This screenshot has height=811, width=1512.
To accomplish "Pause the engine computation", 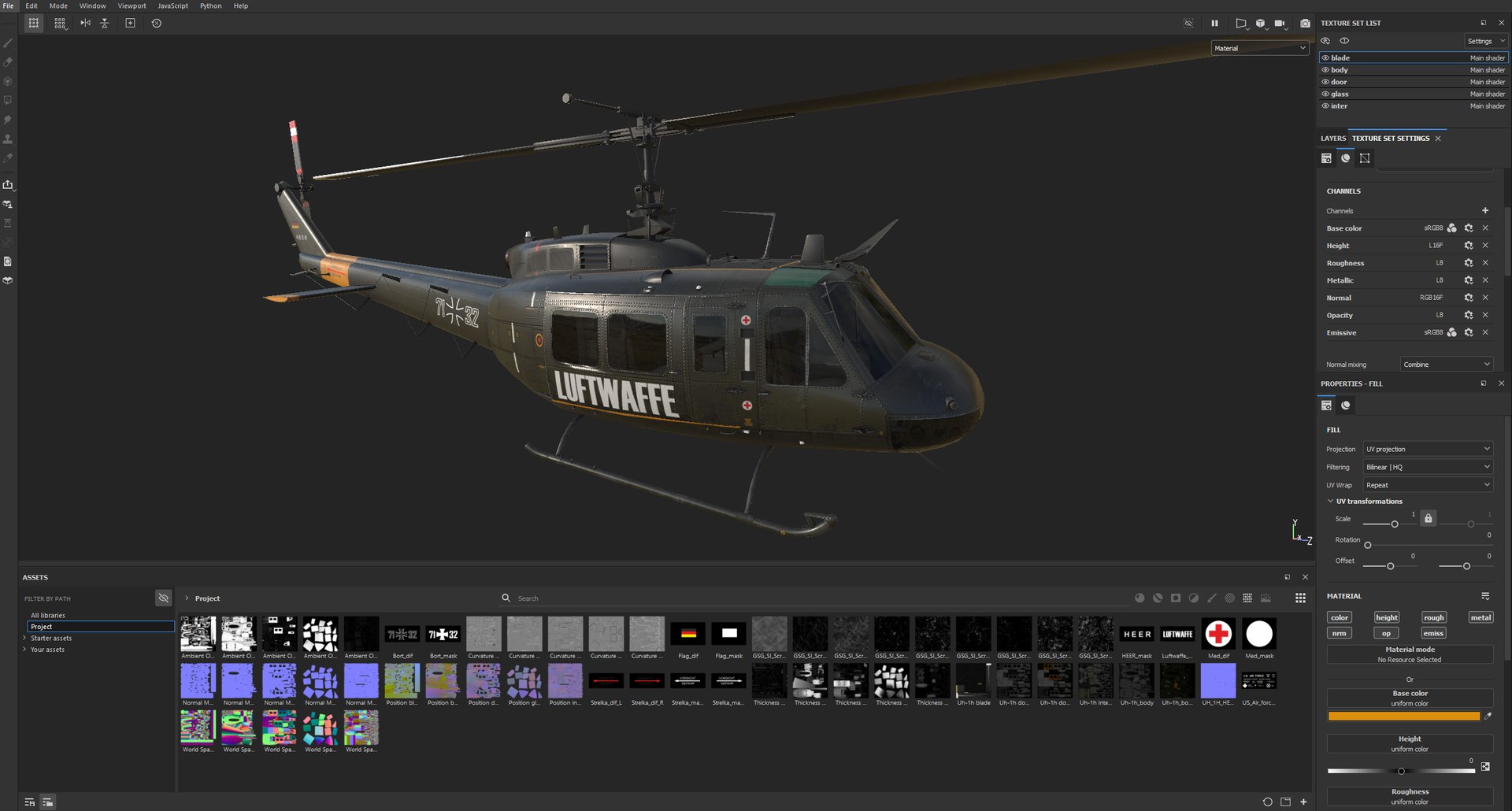I will 1214,23.
